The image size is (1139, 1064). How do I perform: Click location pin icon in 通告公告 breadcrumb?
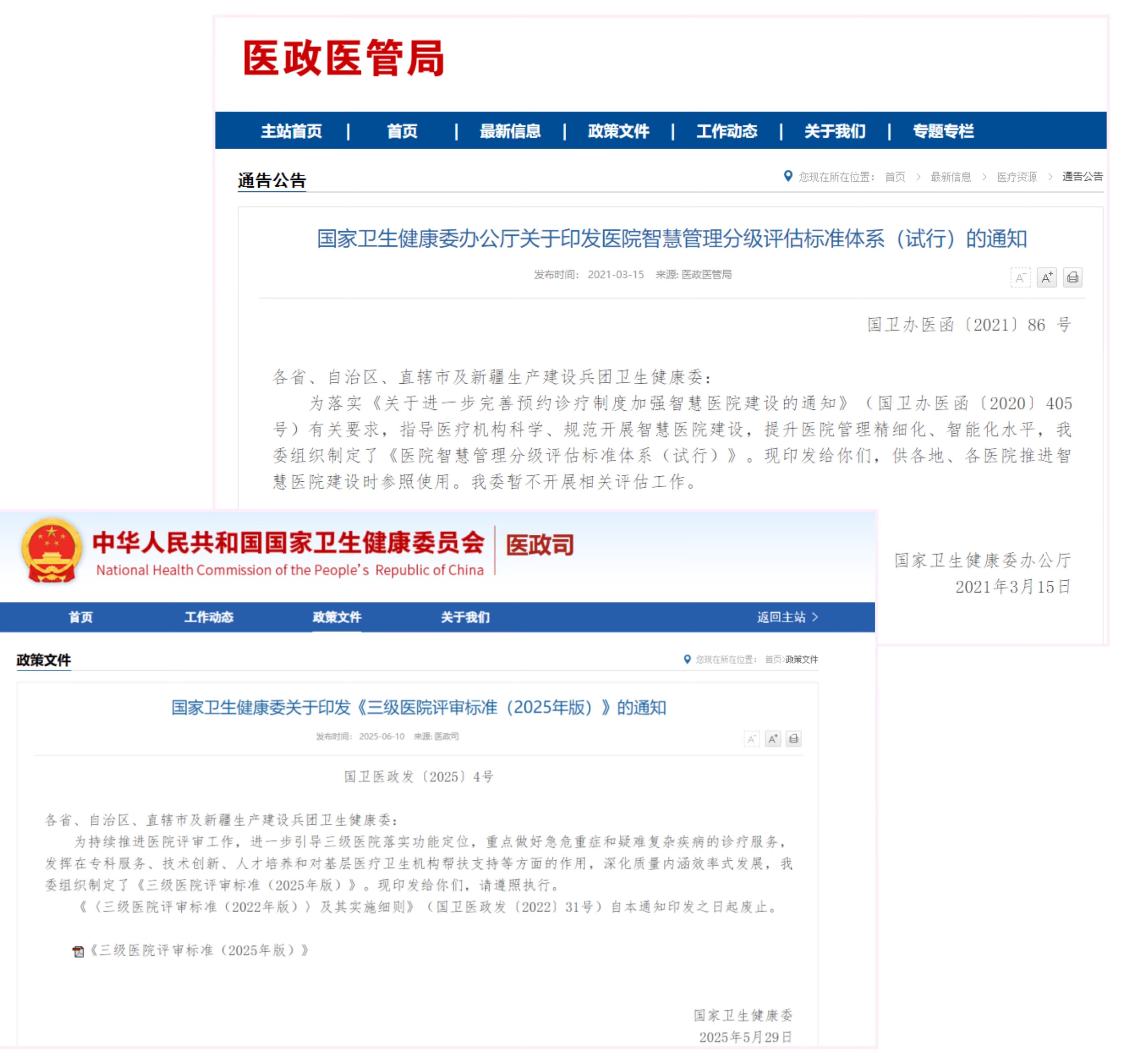coord(788,176)
